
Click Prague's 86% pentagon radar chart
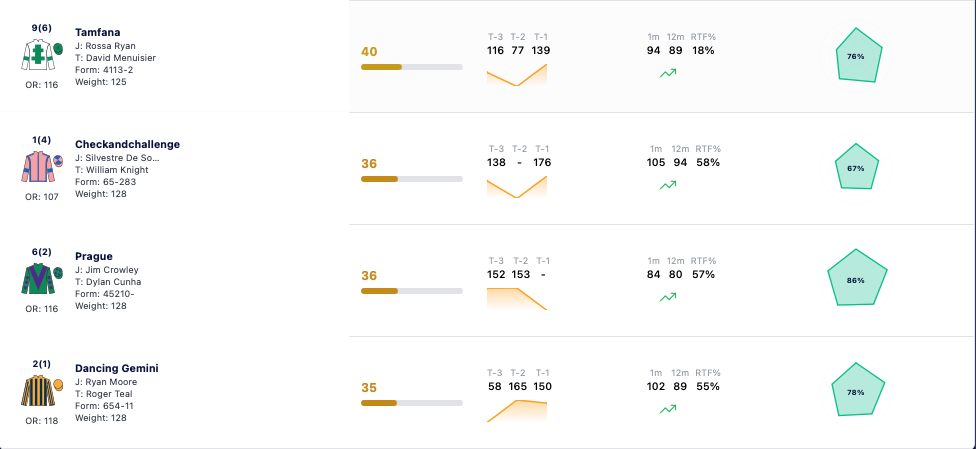(856, 279)
